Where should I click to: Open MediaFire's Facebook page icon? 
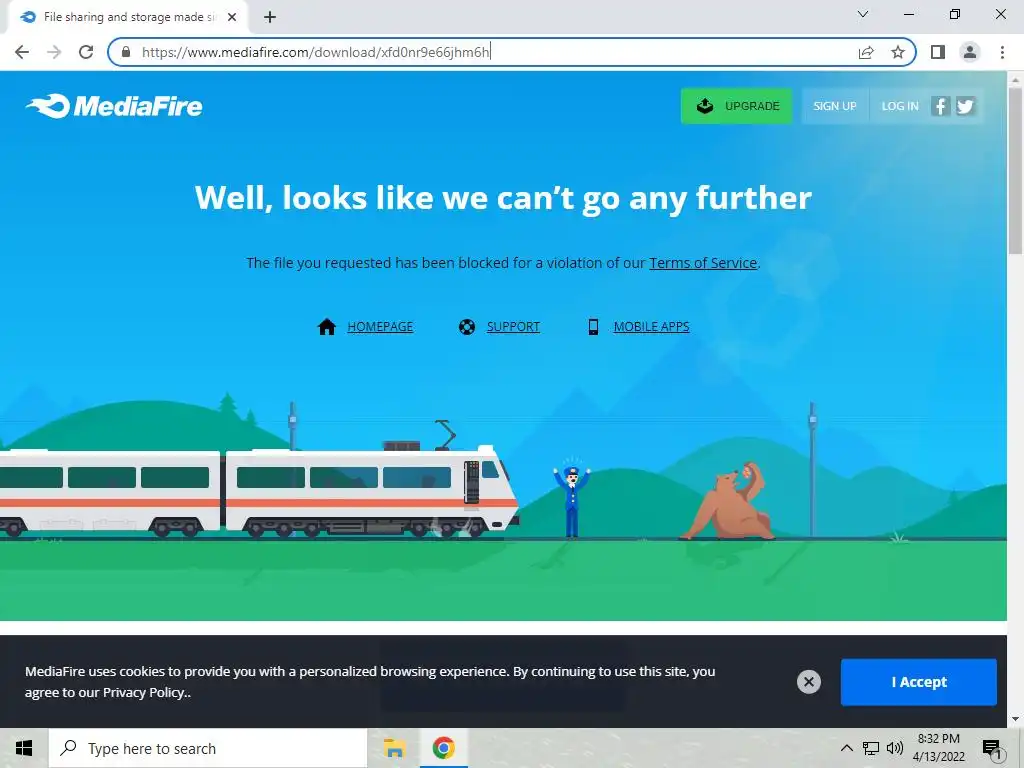[940, 106]
